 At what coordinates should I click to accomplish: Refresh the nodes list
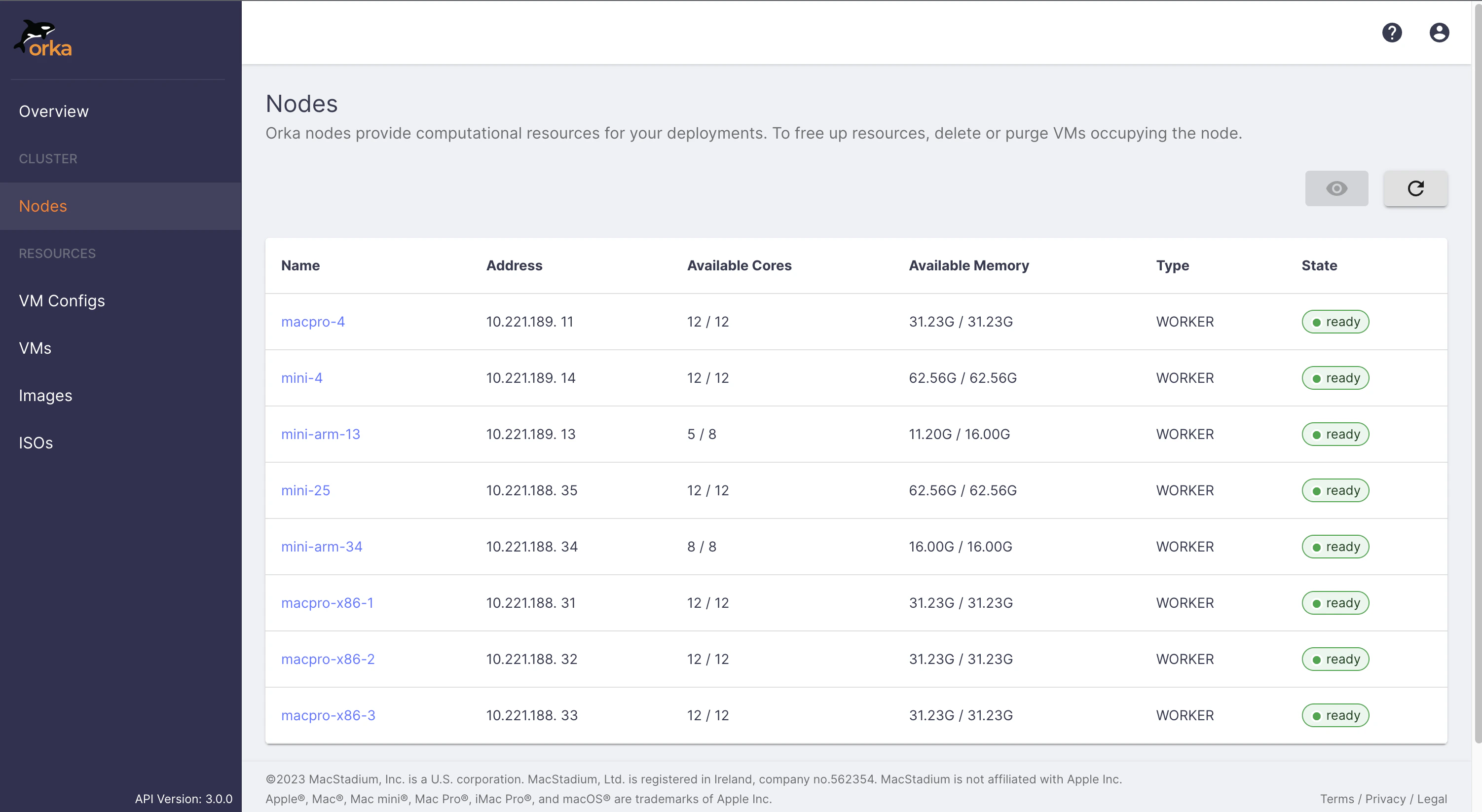[x=1416, y=188]
